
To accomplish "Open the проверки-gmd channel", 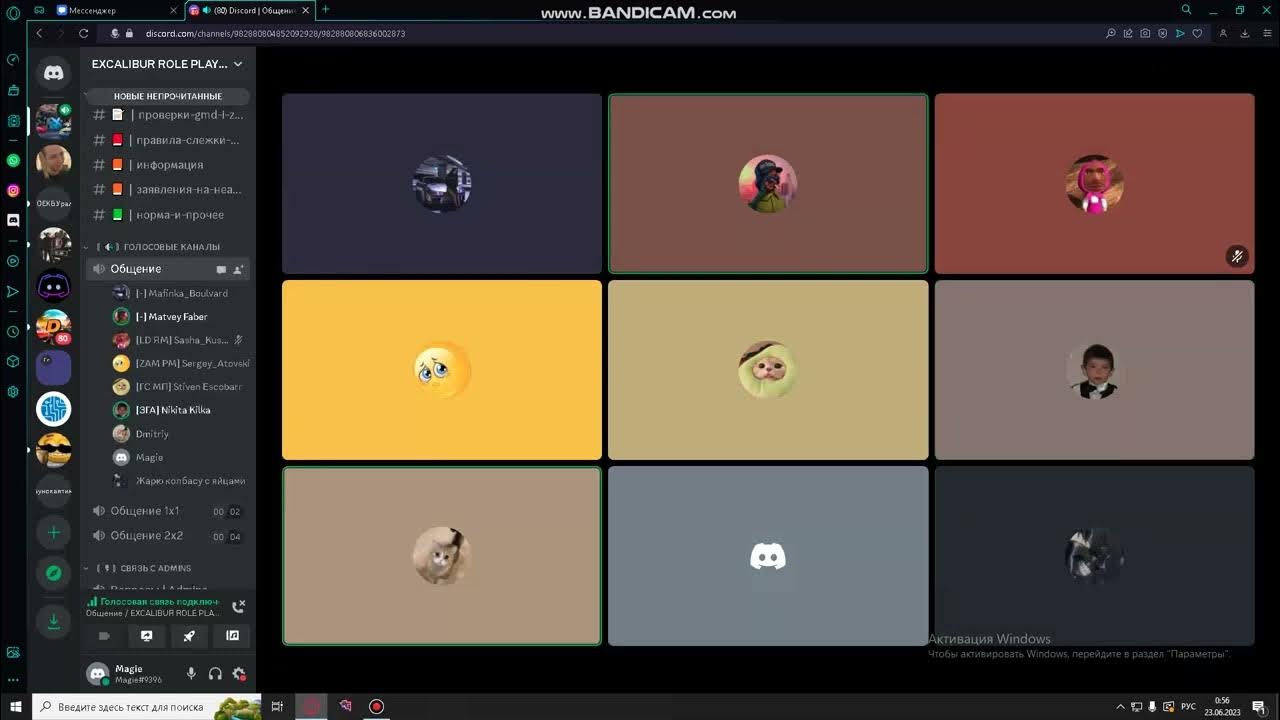I will pyautogui.click(x=168, y=115).
